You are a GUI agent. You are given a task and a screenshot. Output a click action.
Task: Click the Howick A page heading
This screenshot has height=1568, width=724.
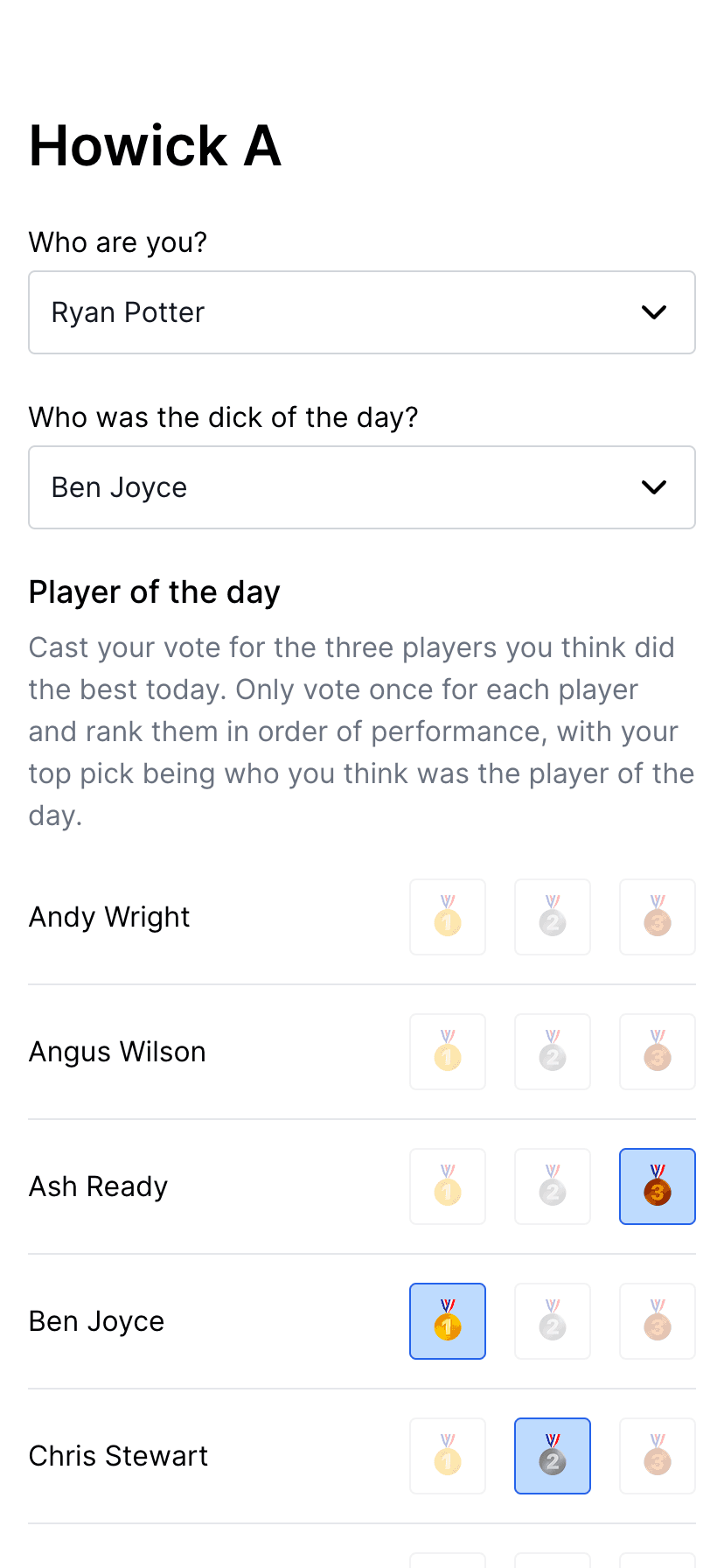tap(156, 145)
